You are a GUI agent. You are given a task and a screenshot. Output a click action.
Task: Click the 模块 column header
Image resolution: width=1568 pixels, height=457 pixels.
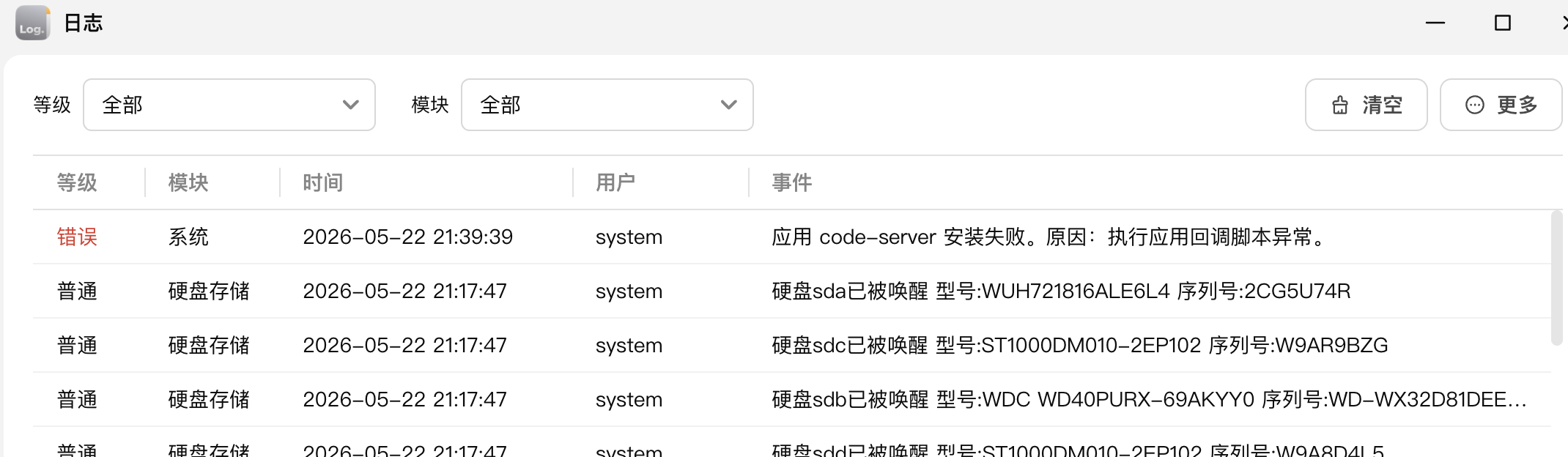click(x=188, y=182)
